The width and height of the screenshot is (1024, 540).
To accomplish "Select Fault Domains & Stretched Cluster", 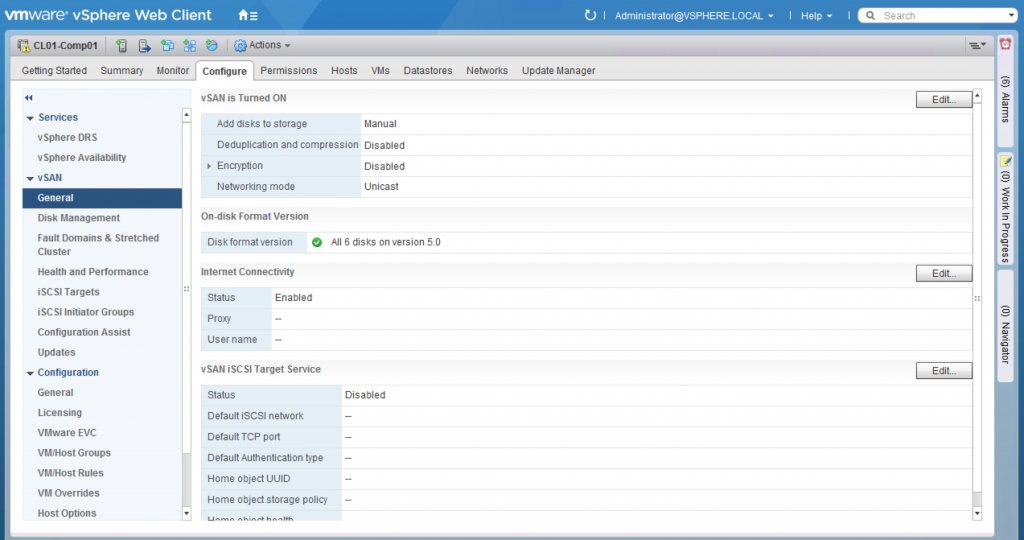I will point(98,245).
